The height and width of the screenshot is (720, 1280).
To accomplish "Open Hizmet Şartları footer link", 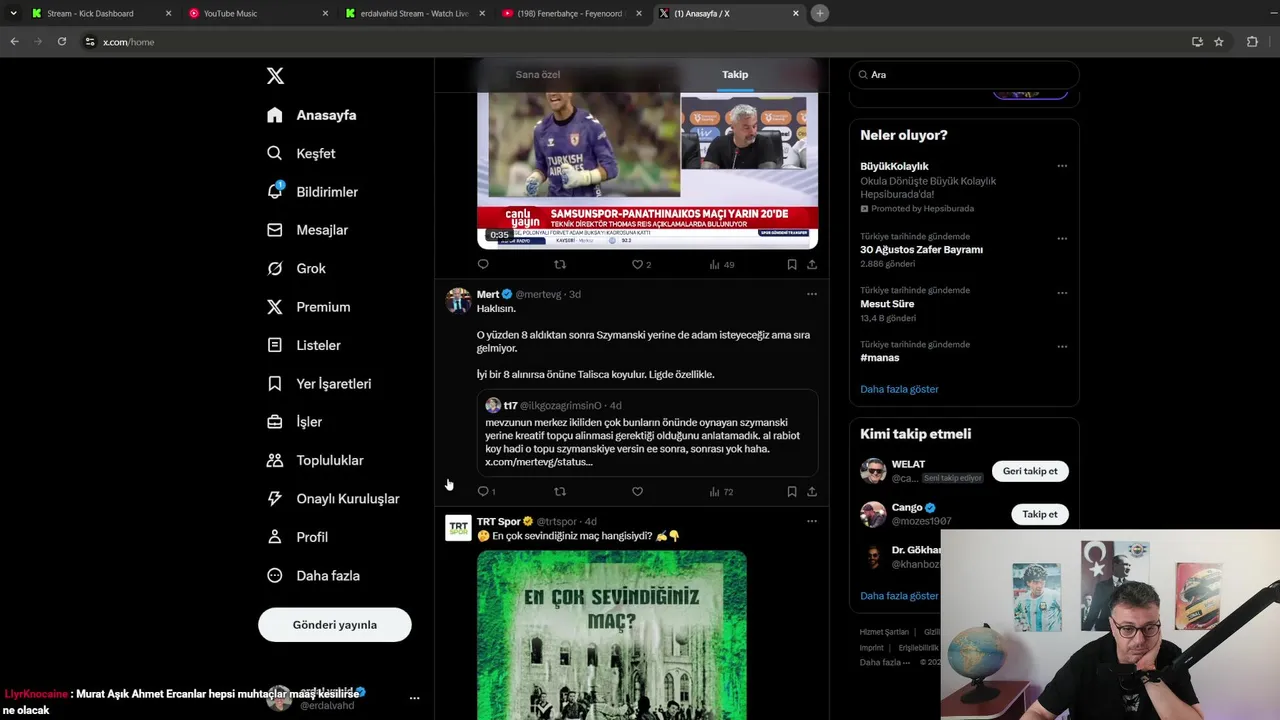I will point(884,632).
